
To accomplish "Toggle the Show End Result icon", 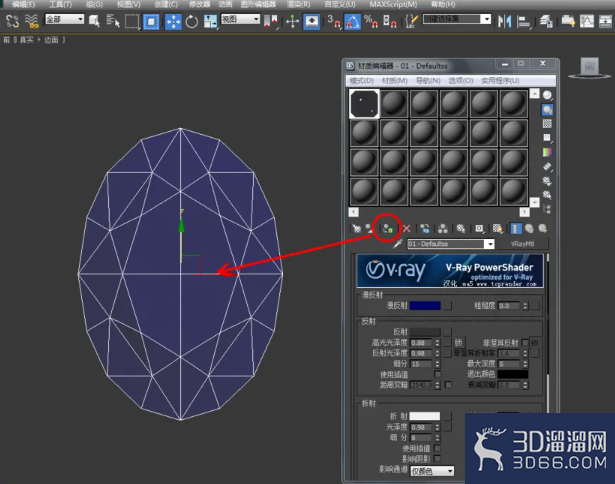I will [x=516, y=228].
